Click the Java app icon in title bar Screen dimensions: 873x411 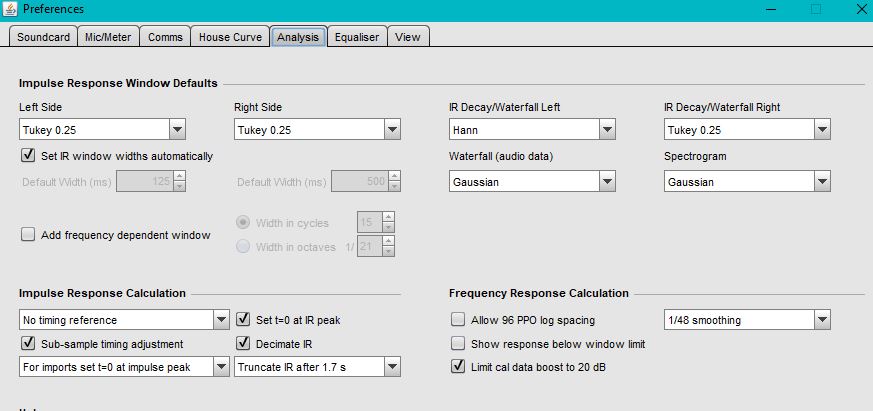(x=10, y=9)
